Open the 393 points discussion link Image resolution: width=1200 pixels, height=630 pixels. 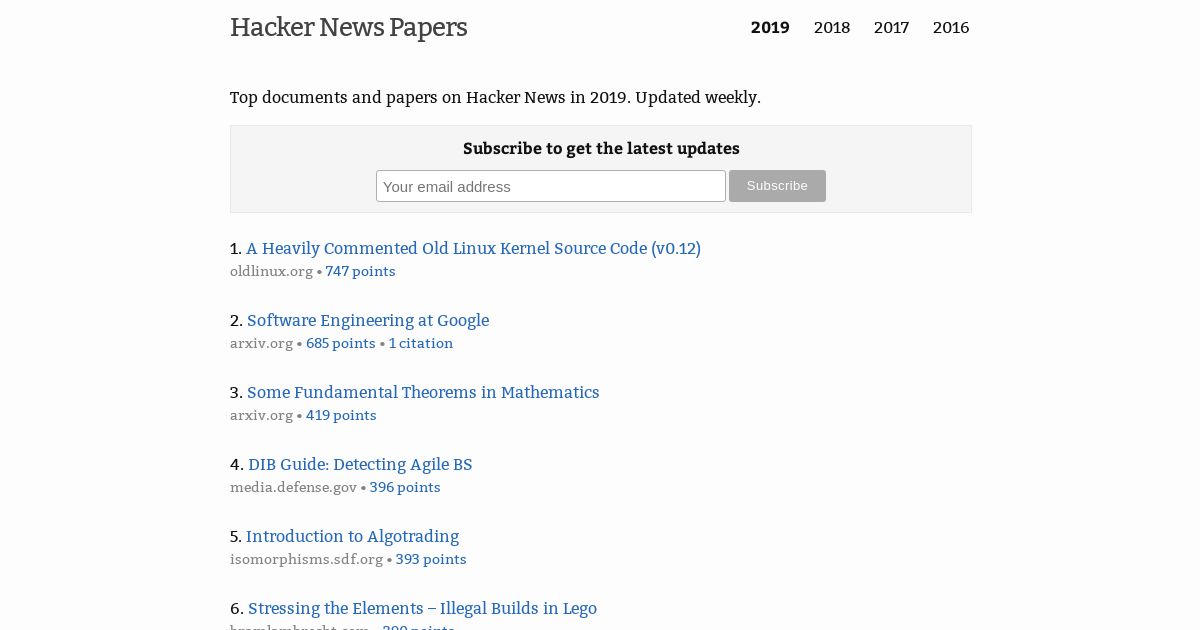point(431,559)
